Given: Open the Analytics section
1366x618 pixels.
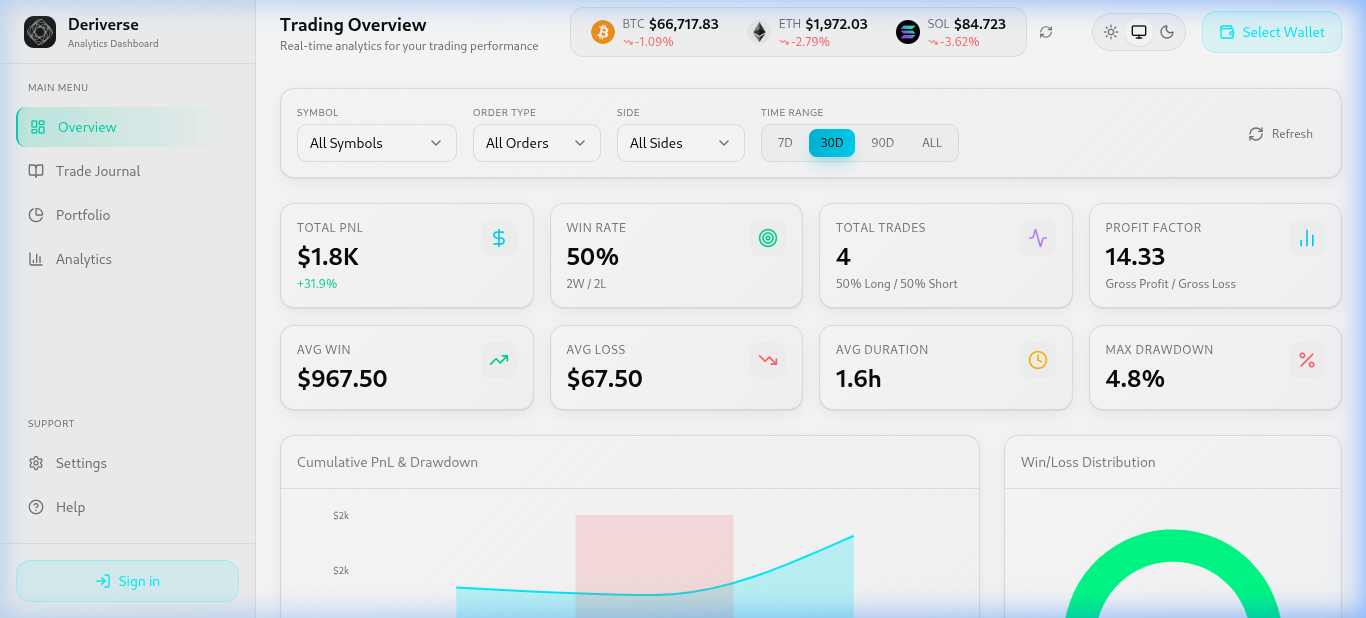Looking at the screenshot, I should [x=127, y=259].
